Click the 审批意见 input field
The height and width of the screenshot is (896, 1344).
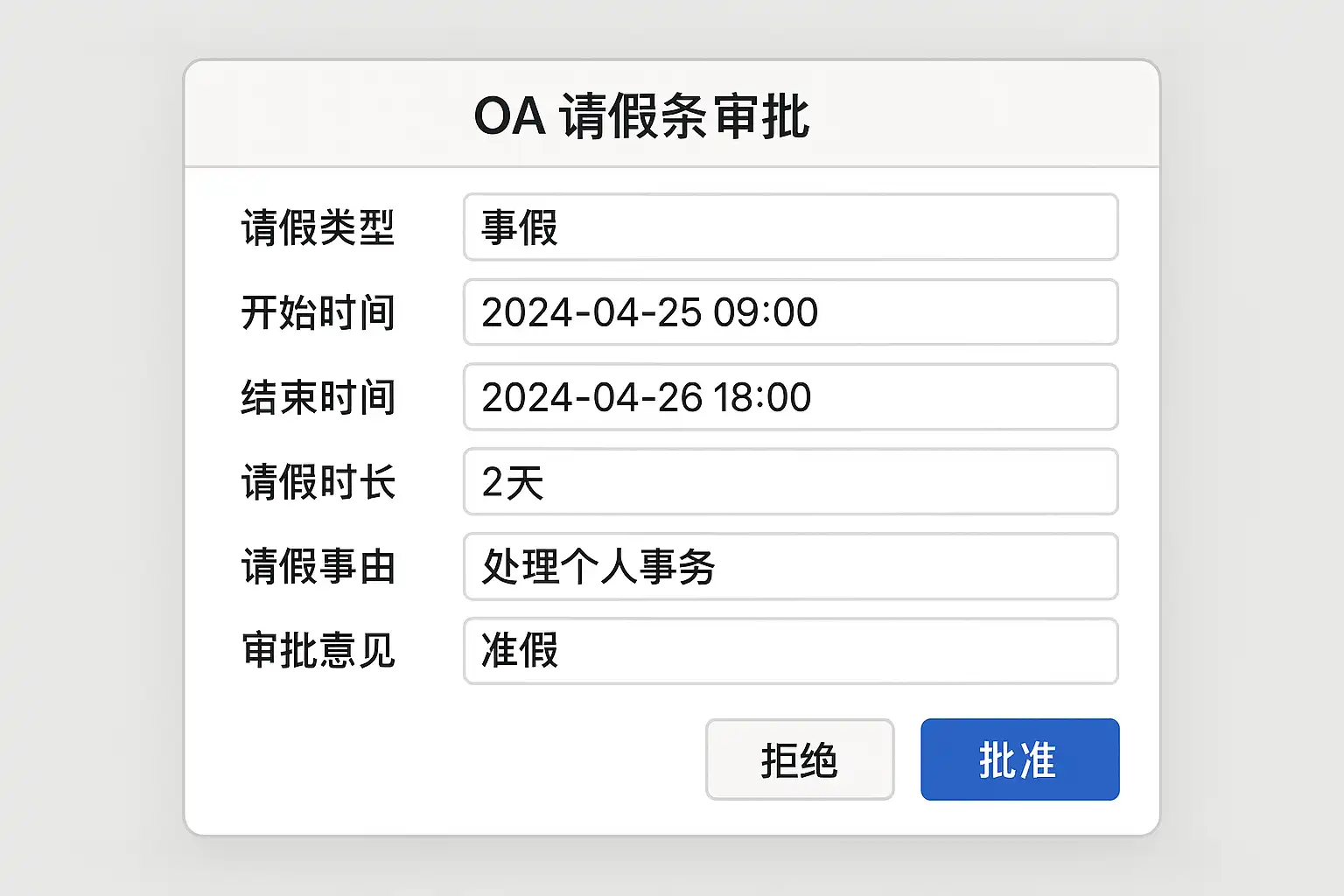[x=790, y=651]
